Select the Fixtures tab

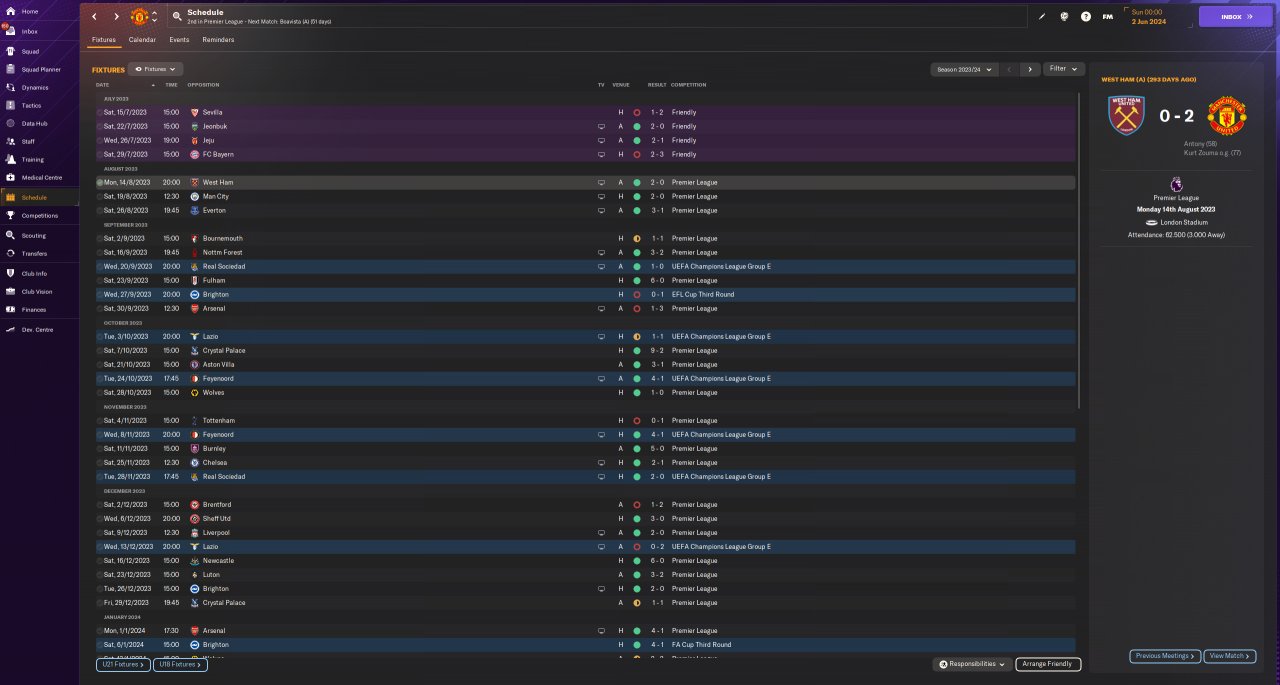coord(104,40)
